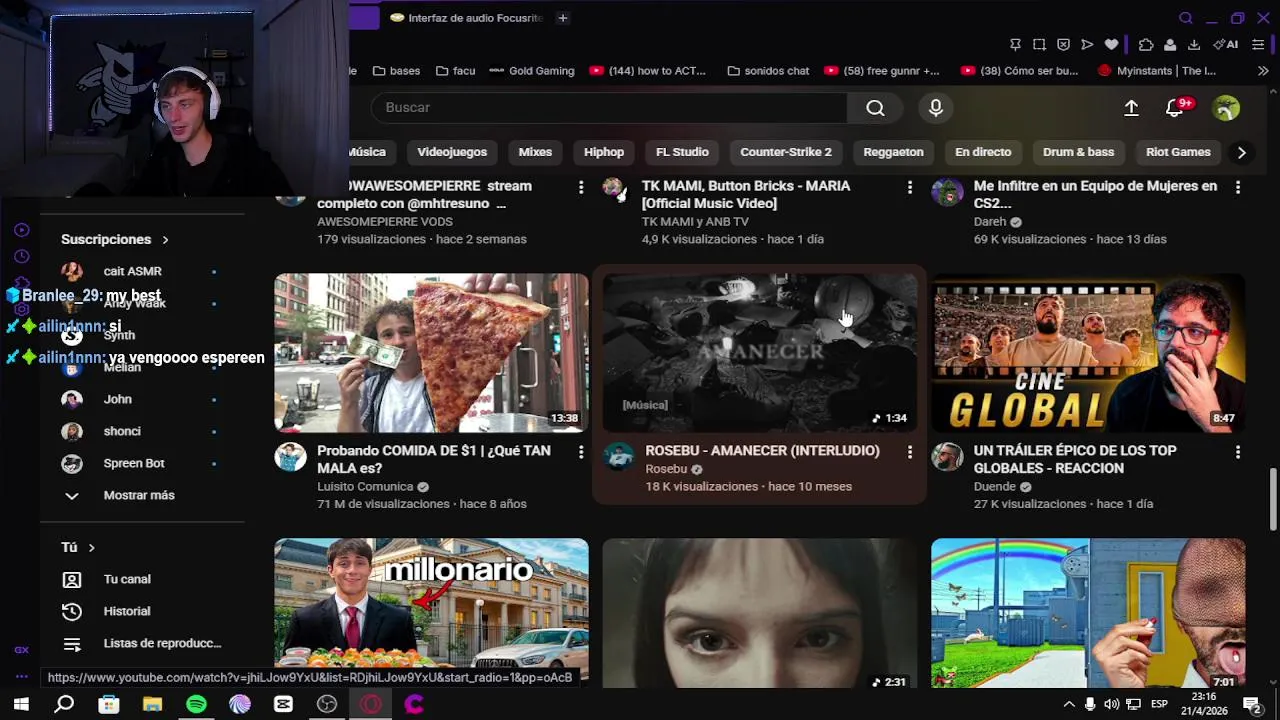This screenshot has width=1280, height=720.
Task: Select the Mixes filter chip
Action: (535, 152)
